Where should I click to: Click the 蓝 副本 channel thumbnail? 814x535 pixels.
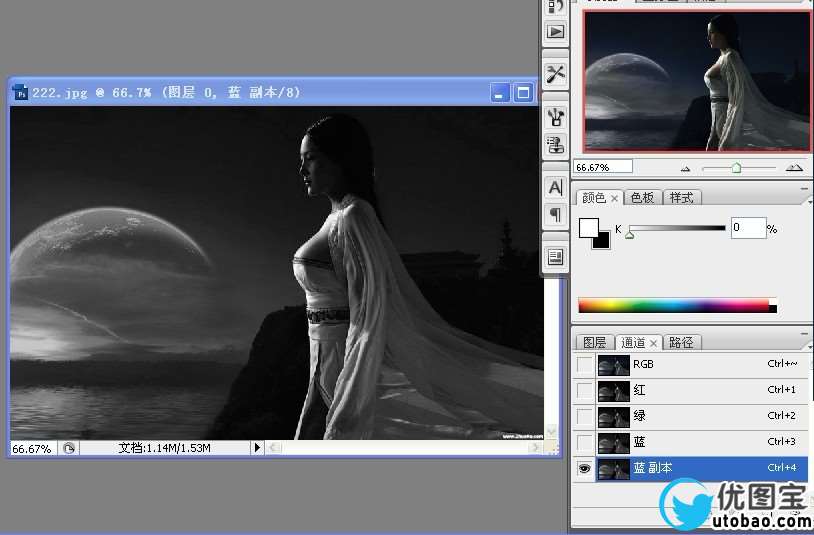613,469
